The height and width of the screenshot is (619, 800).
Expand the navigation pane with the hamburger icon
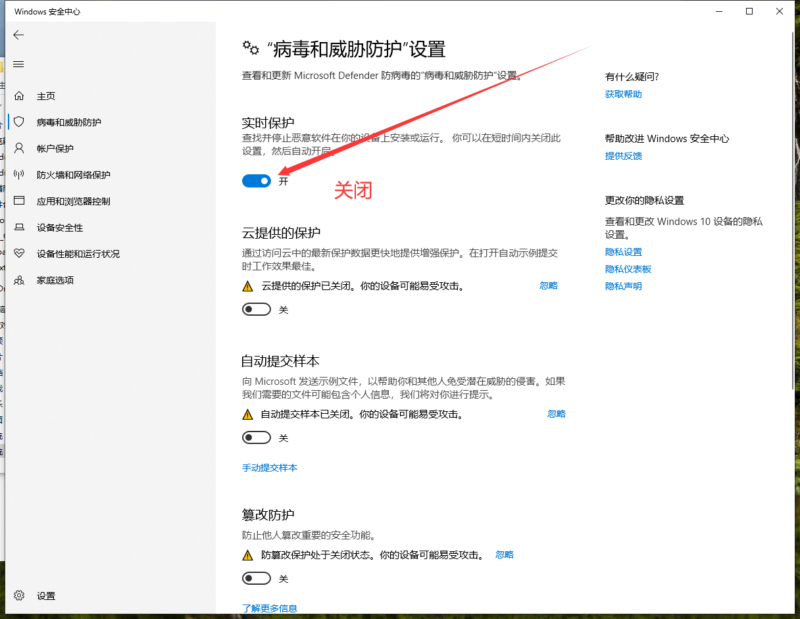pyautogui.click(x=18, y=63)
